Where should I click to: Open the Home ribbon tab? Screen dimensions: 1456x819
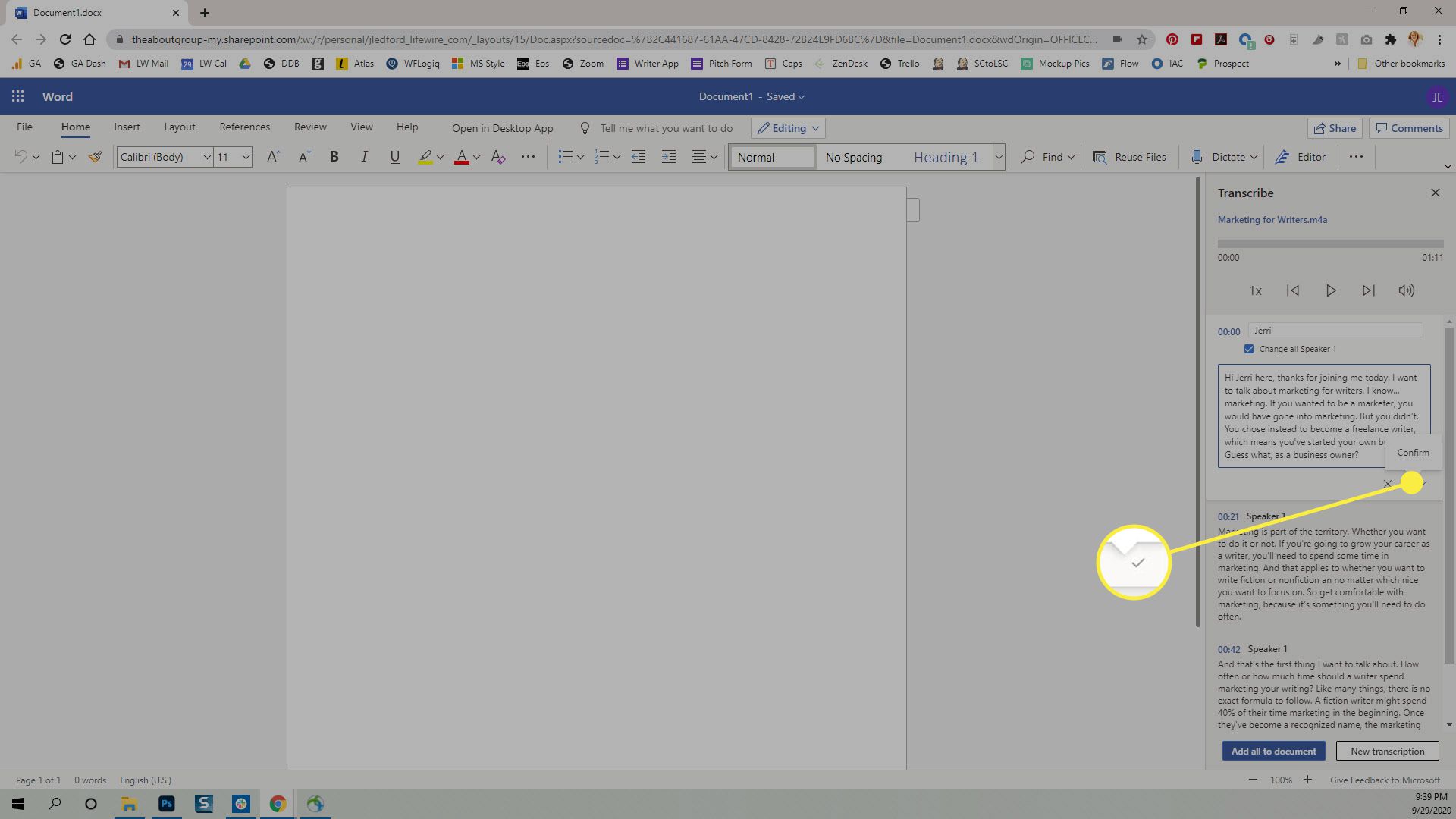(75, 126)
